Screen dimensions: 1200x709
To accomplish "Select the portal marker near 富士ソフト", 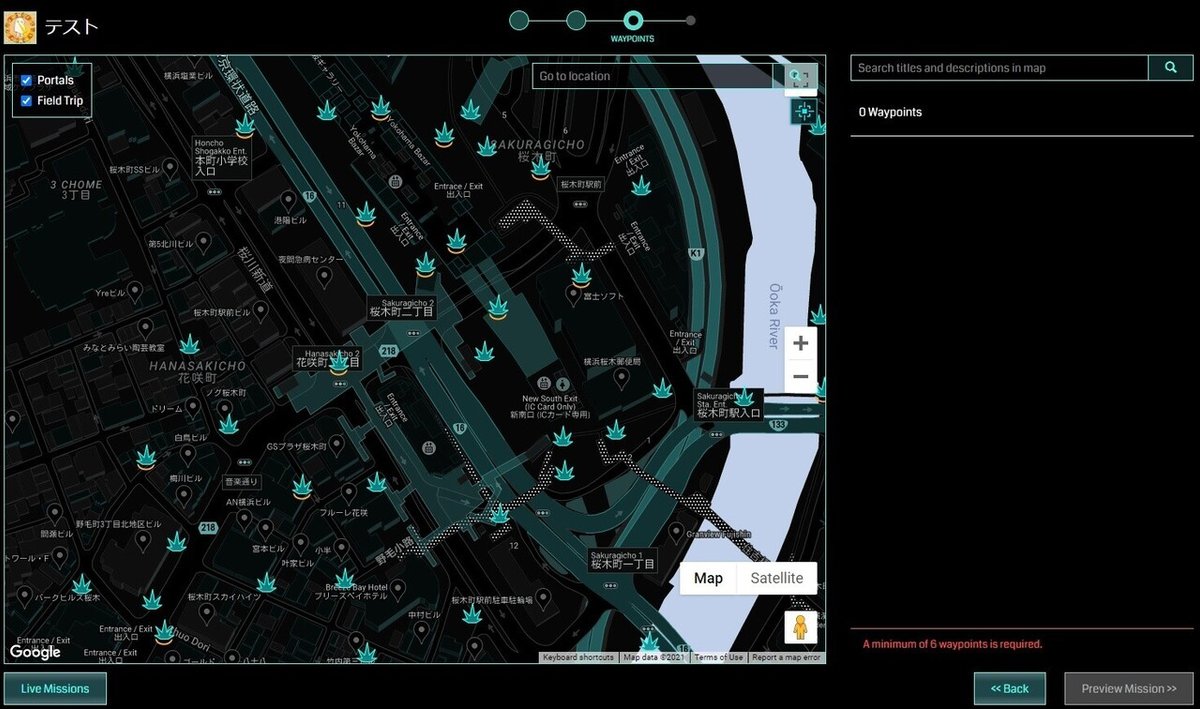I will click(581, 273).
